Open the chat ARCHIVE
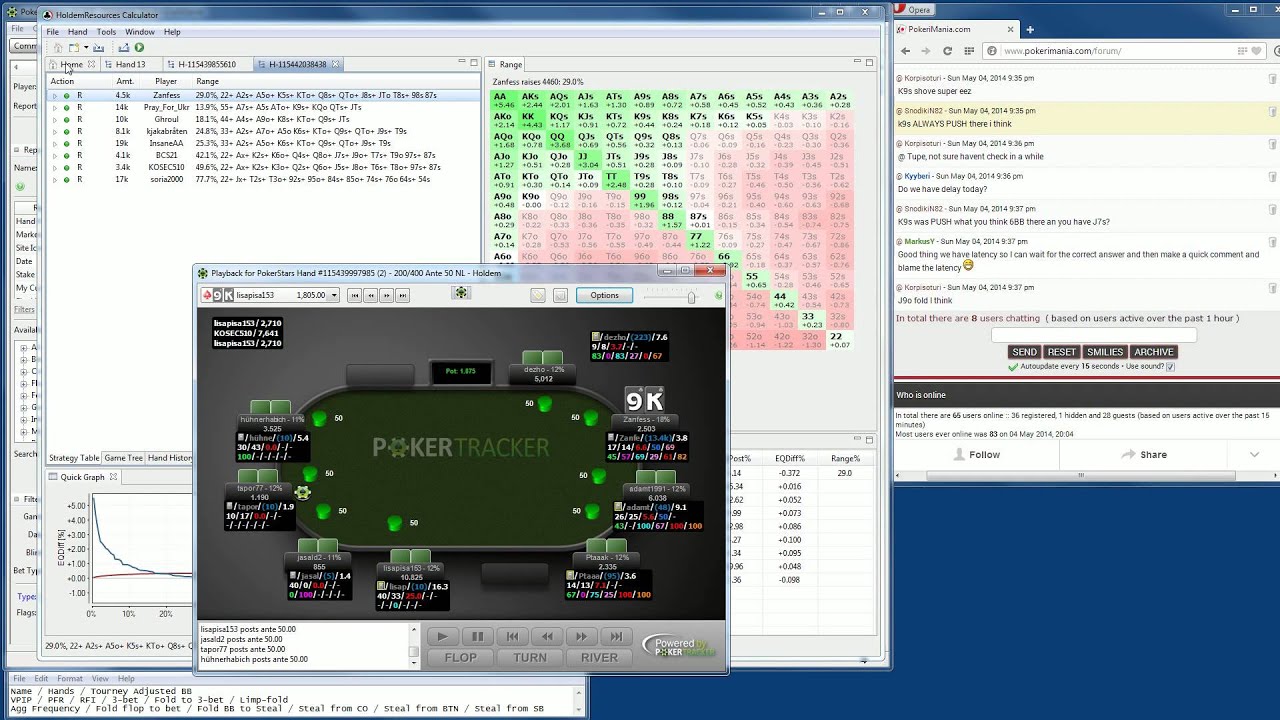Screen dimensions: 1280x720 (x=1153, y=352)
